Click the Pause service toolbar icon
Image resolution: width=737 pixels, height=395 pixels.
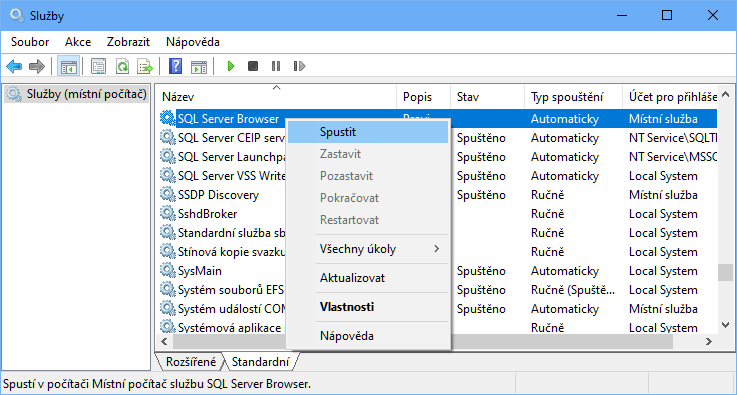[276, 66]
